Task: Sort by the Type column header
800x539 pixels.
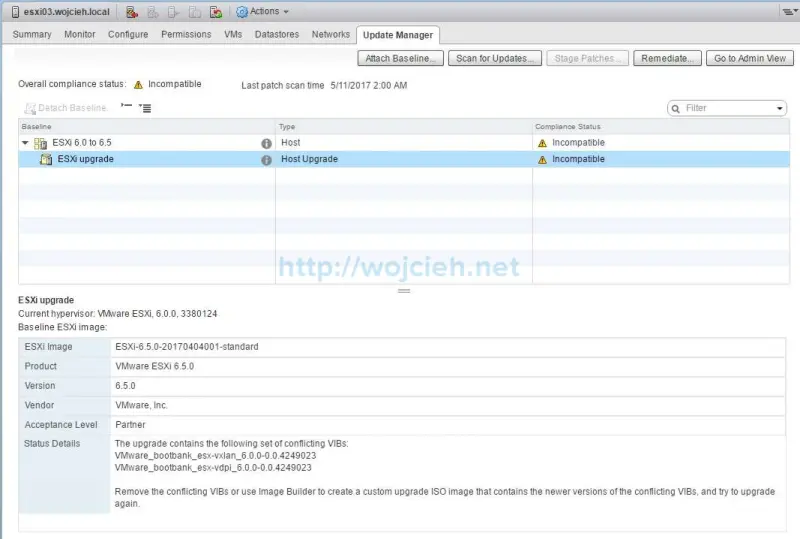Action: (404, 127)
